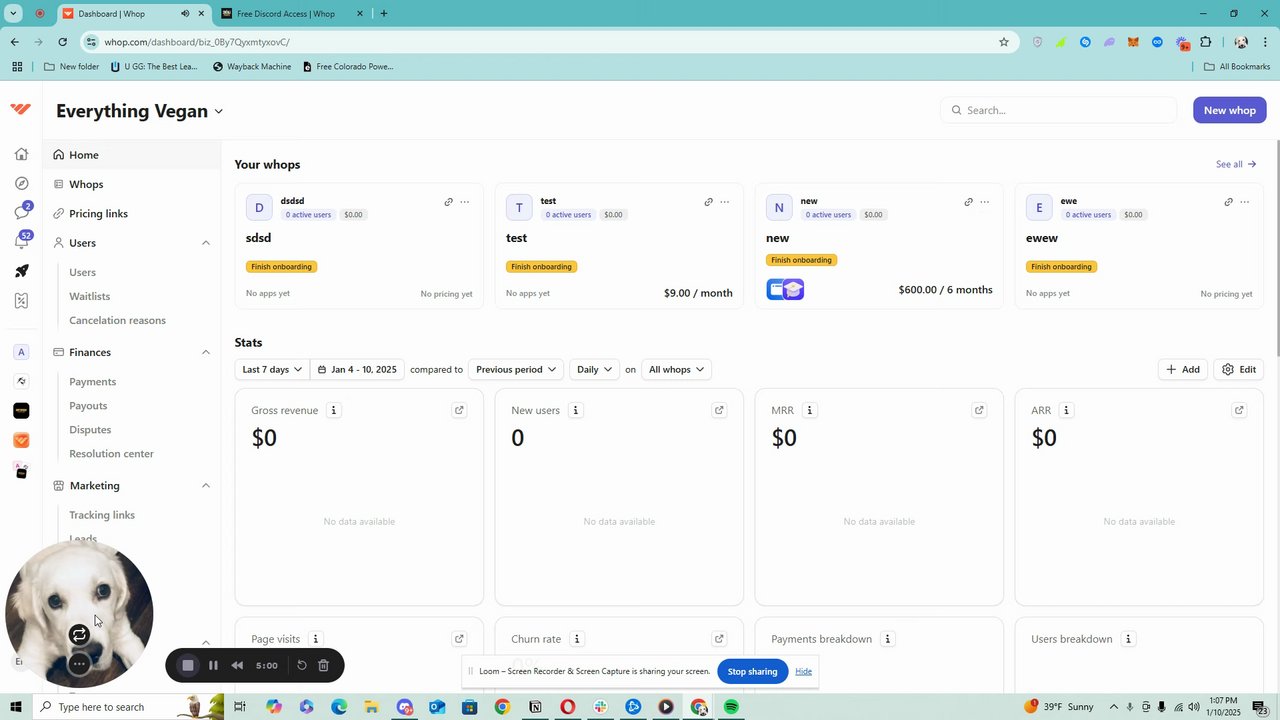This screenshot has width=1280, height=720.
Task: Copy link icon on the test whop card
Action: tap(708, 202)
